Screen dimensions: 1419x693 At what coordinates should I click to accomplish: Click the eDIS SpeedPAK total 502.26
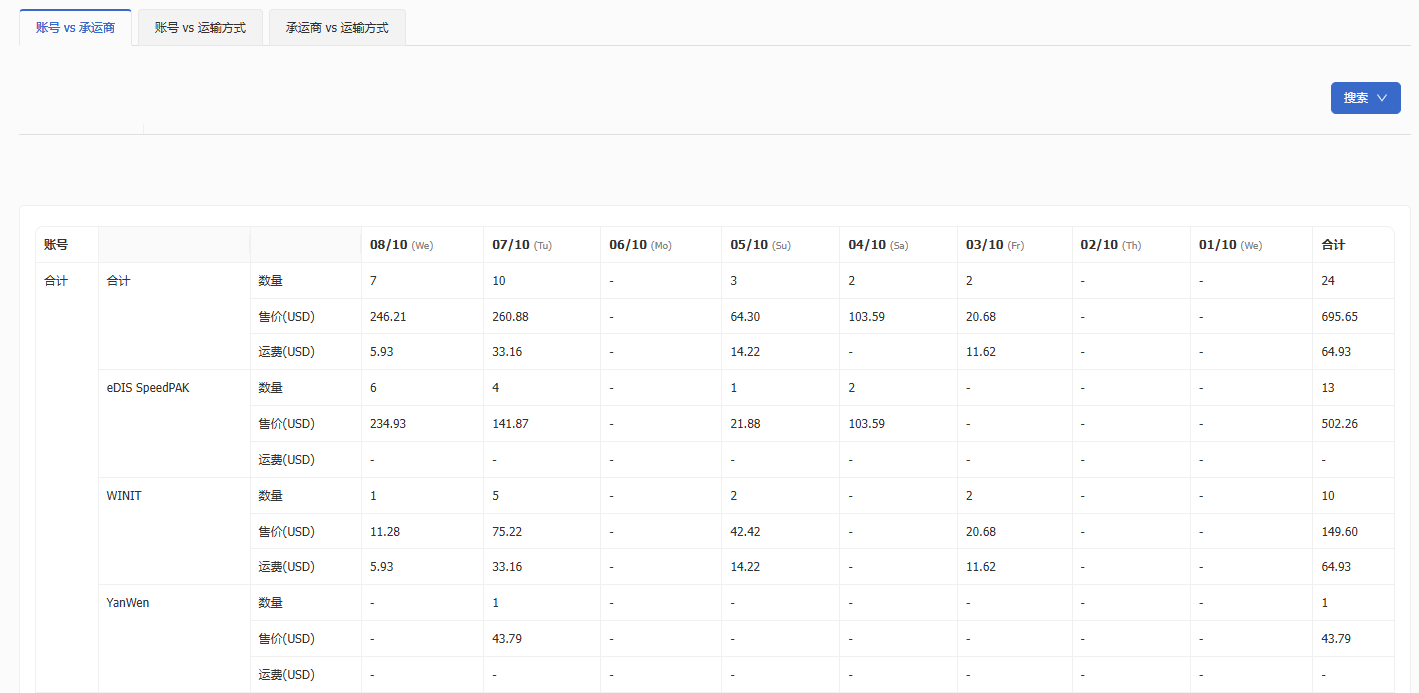(x=1339, y=424)
